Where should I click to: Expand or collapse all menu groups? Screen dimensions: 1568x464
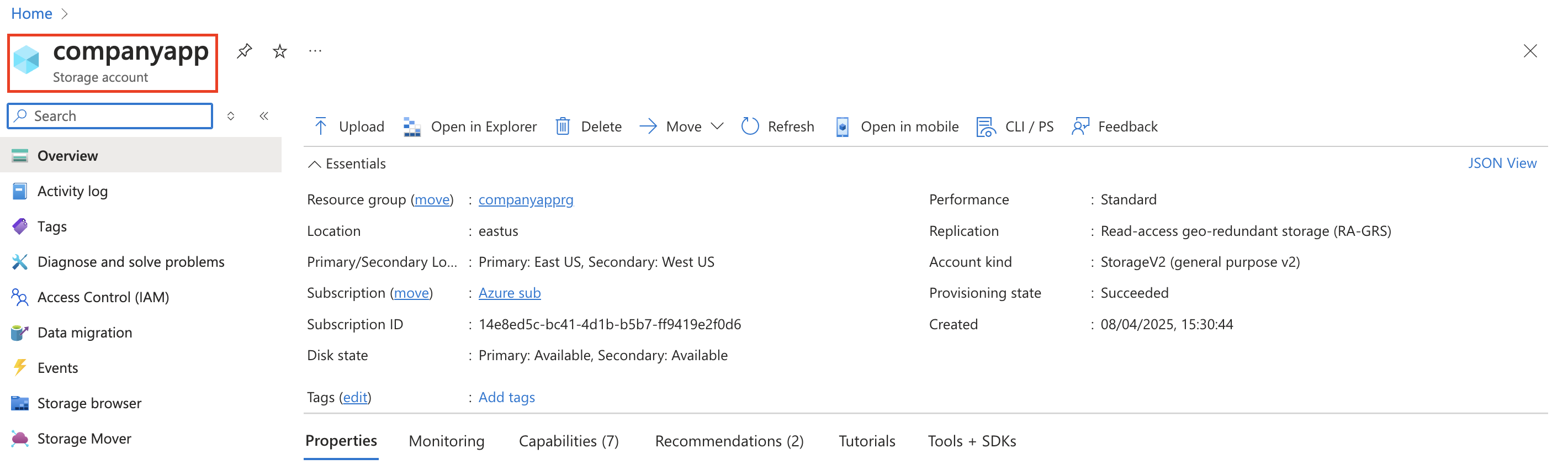click(x=231, y=115)
